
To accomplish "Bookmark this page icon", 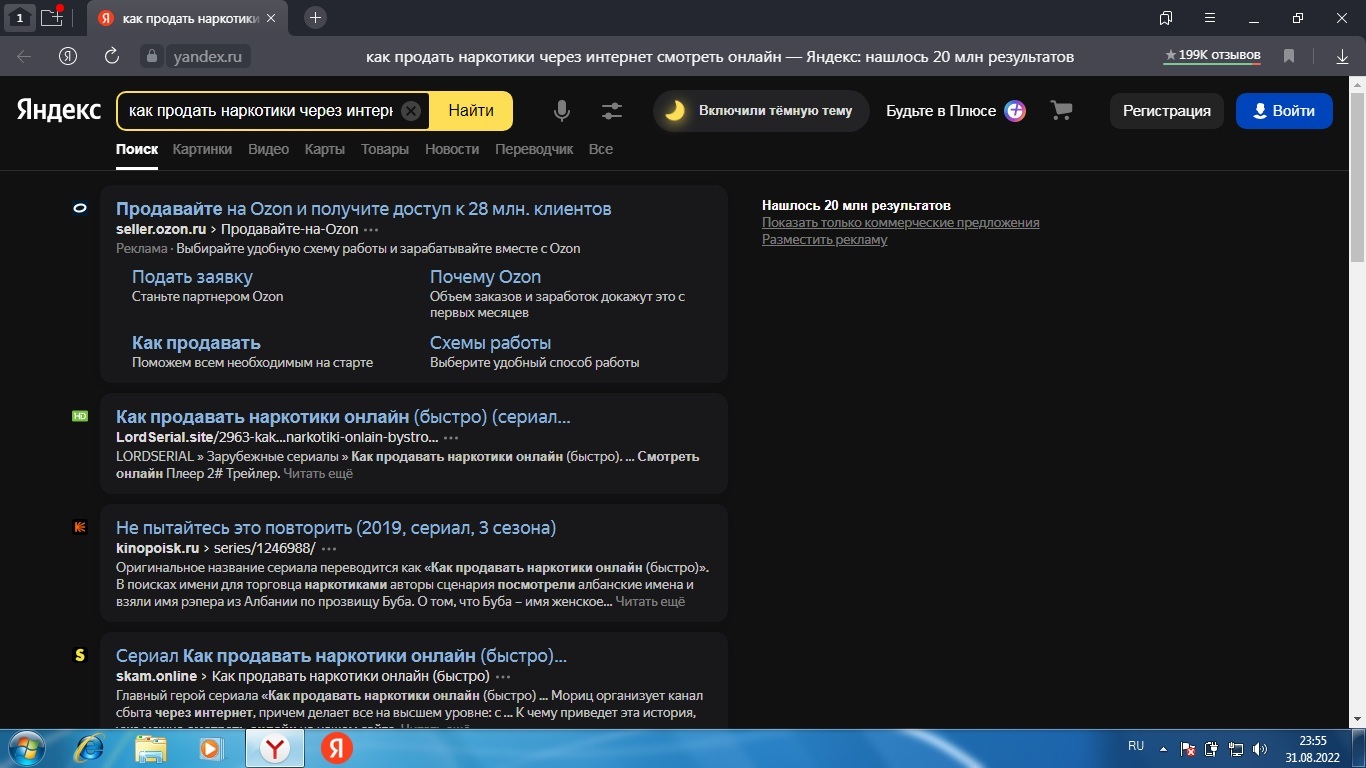I will click(1289, 57).
